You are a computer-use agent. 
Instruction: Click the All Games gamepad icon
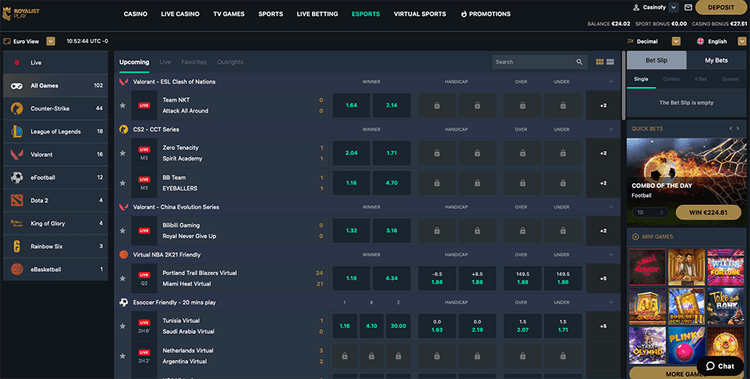(x=17, y=86)
